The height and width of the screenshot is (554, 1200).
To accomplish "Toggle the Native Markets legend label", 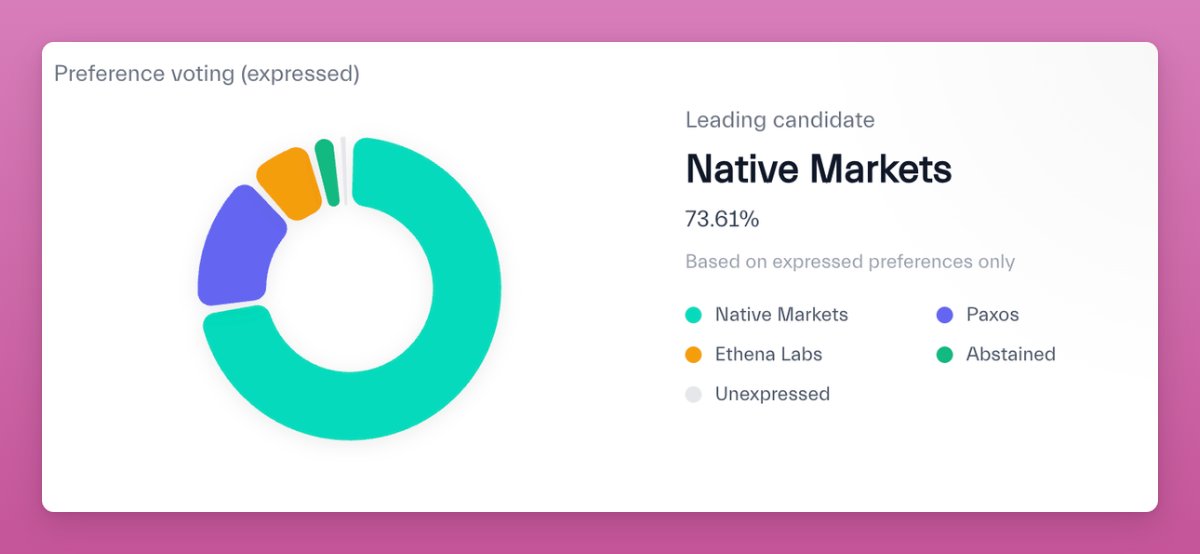I will (x=781, y=314).
